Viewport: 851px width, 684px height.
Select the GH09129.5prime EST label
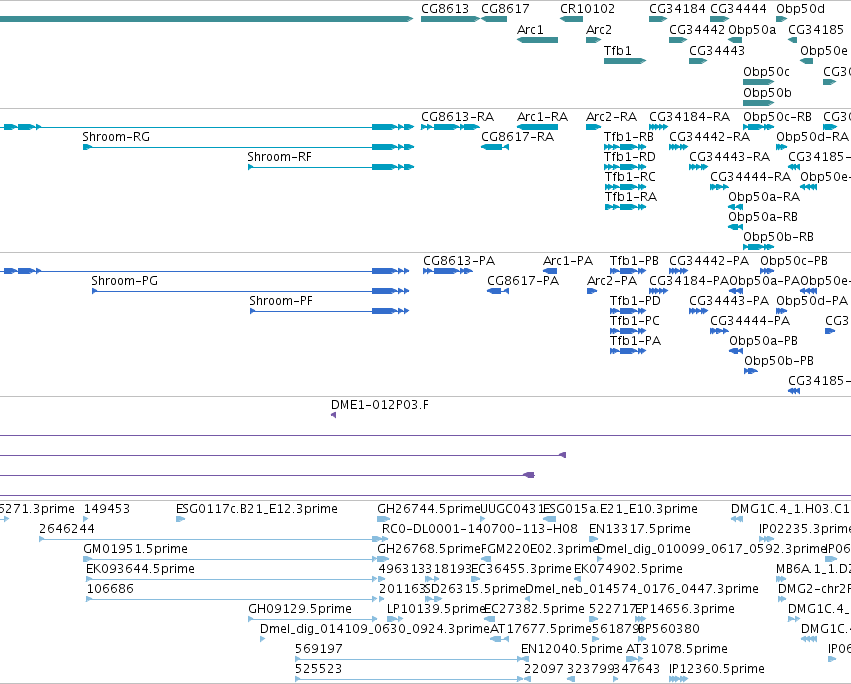(300, 610)
